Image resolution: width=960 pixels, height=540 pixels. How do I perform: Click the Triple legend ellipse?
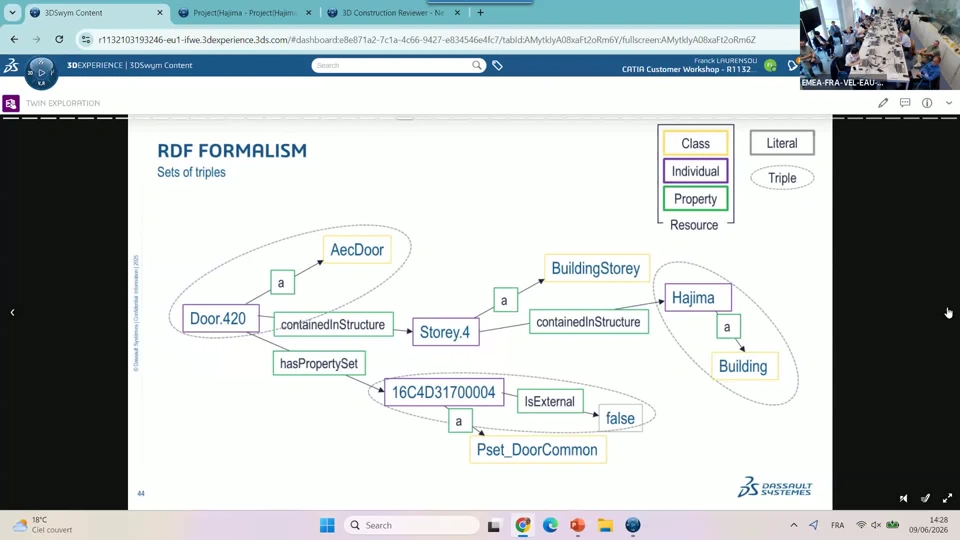click(782, 178)
